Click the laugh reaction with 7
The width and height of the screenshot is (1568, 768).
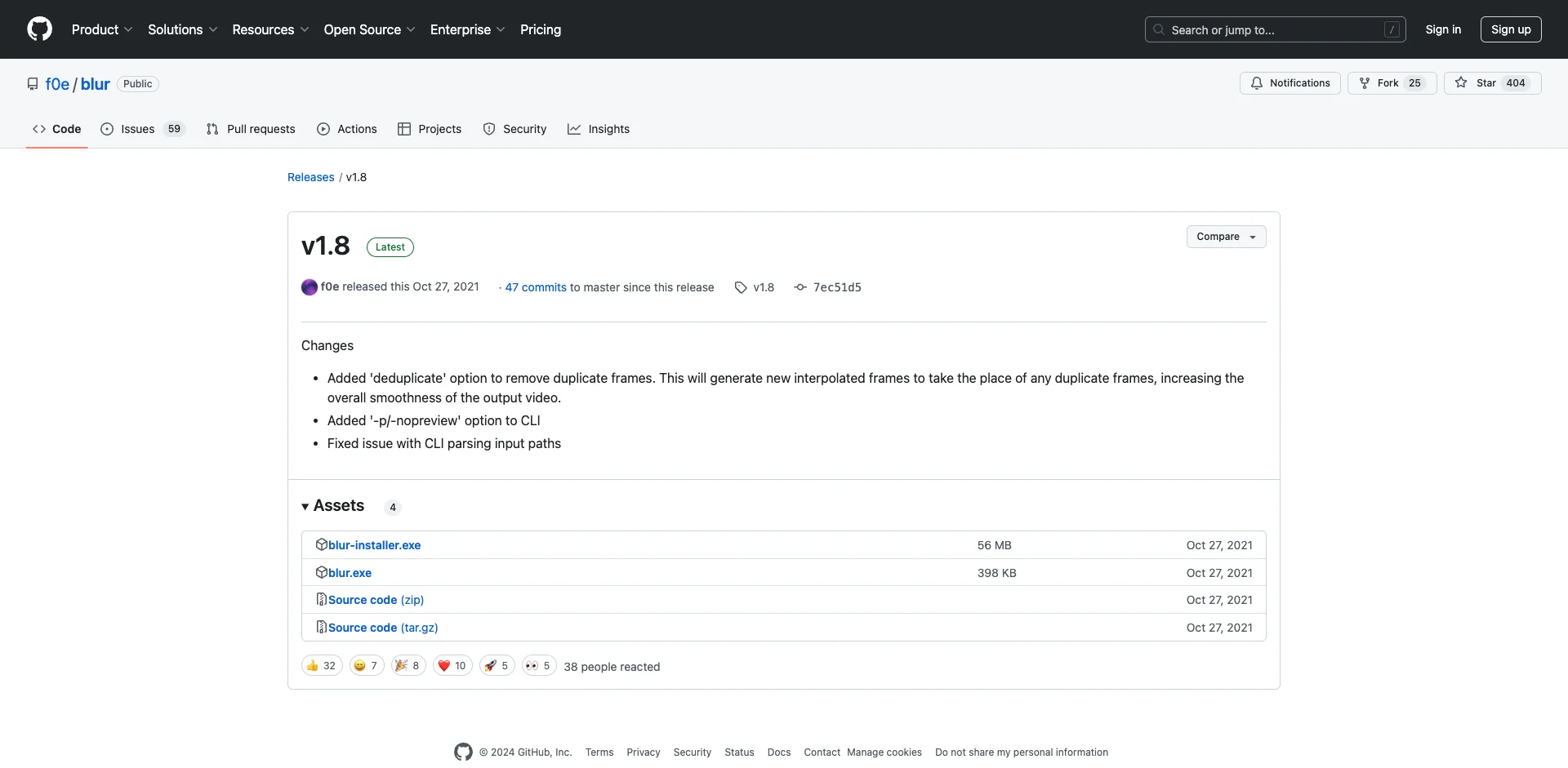click(x=367, y=666)
